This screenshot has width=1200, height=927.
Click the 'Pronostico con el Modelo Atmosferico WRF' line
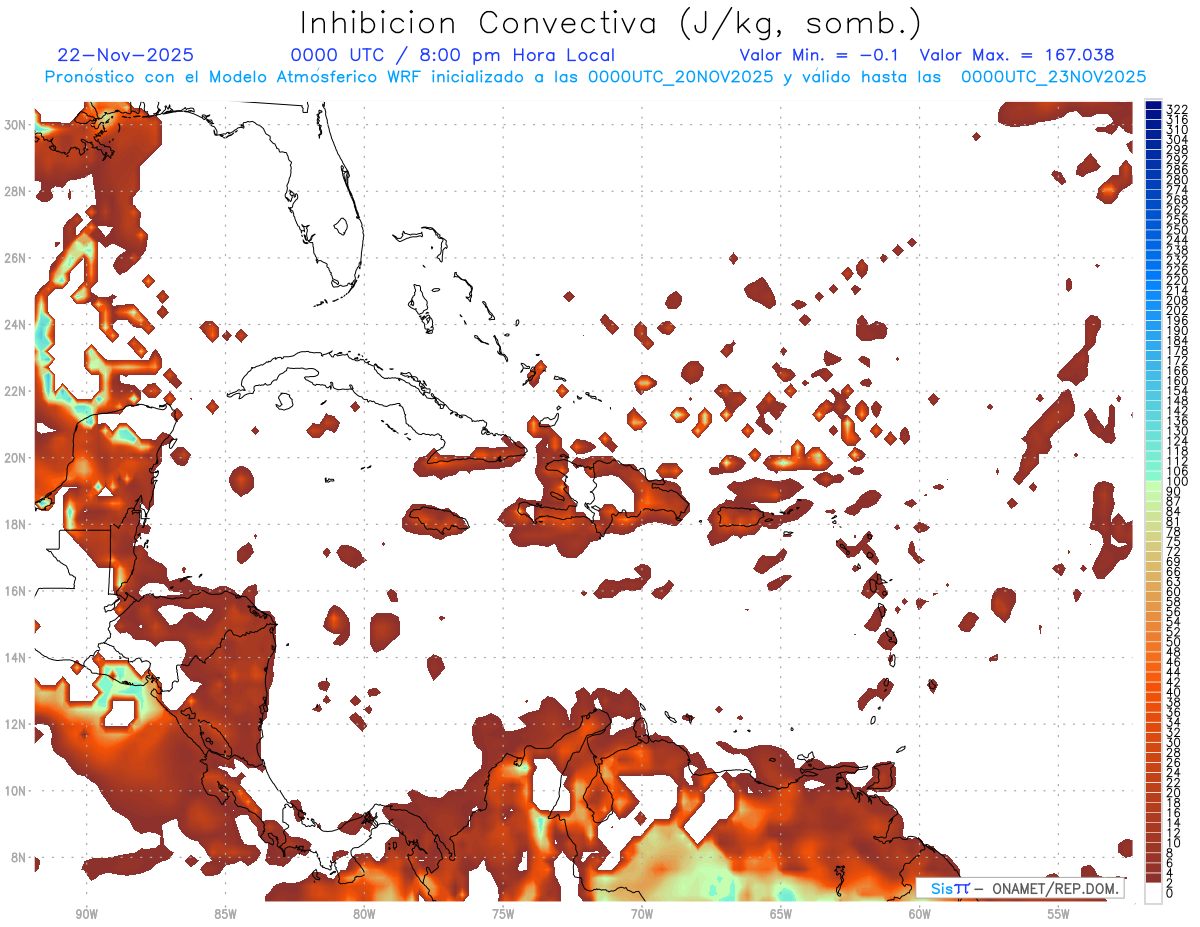(x=596, y=77)
